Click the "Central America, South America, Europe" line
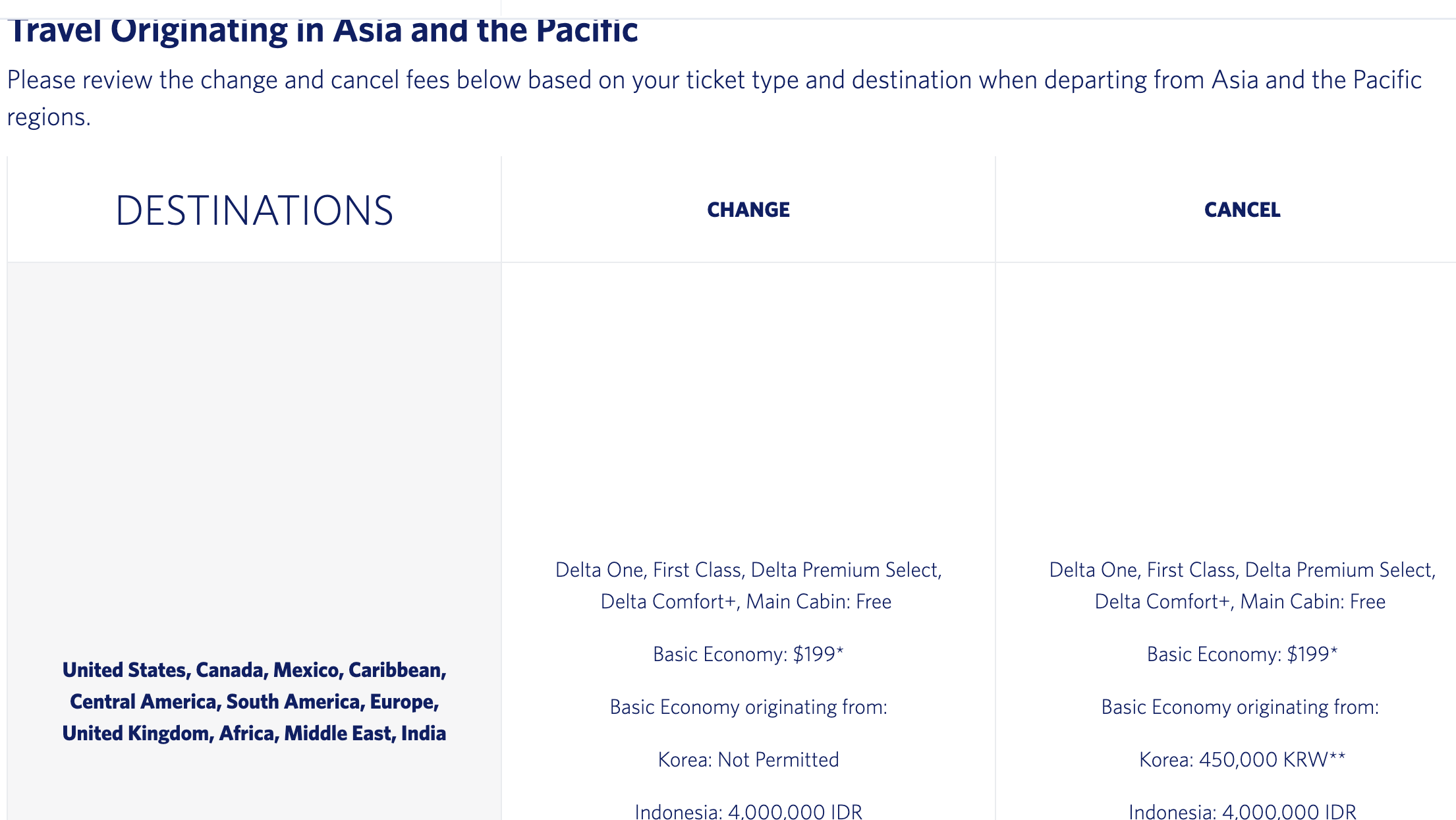This screenshot has width=1456, height=820. [x=254, y=701]
